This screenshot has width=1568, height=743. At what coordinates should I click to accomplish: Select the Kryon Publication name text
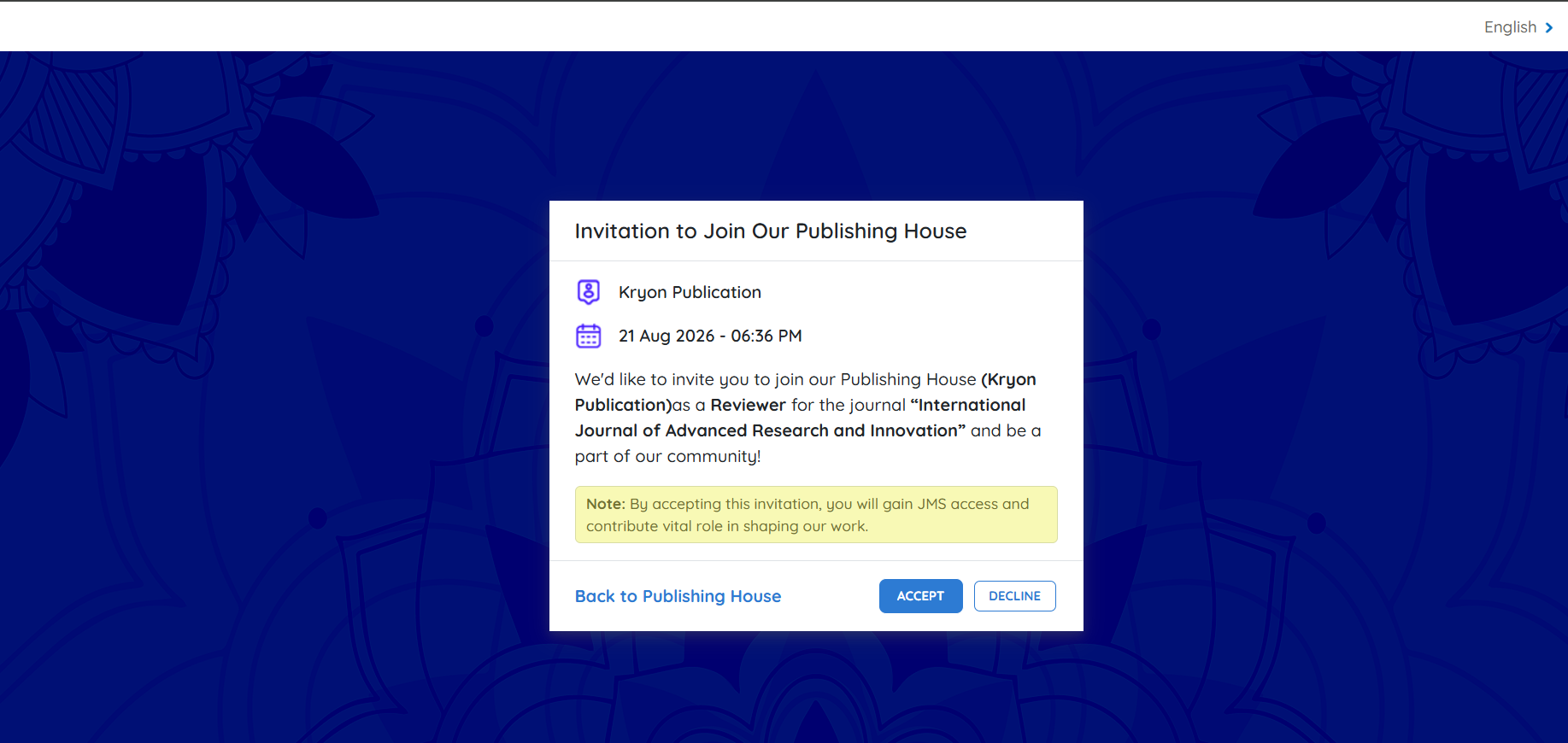pos(690,292)
